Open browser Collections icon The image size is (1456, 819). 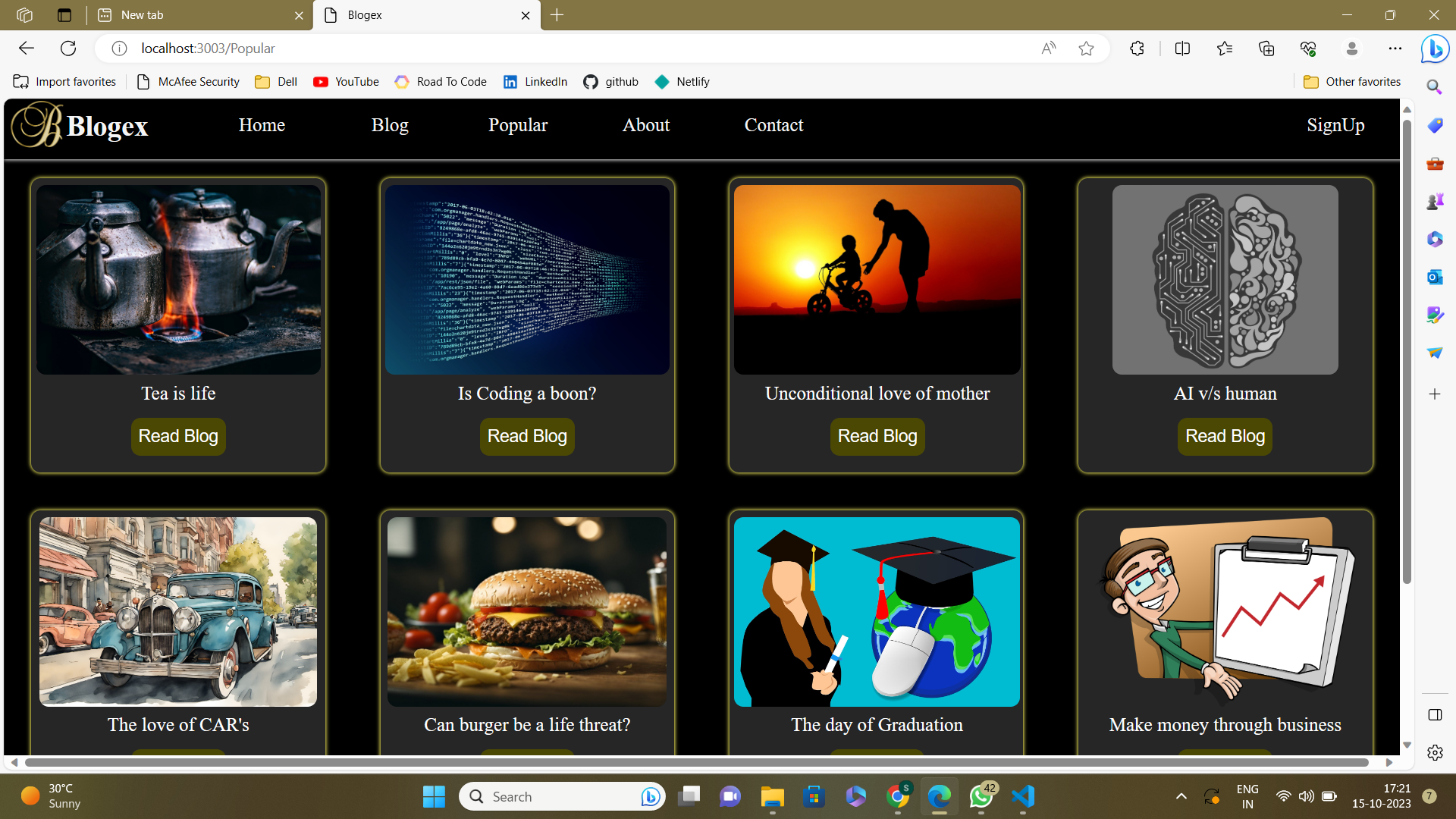[1266, 49]
